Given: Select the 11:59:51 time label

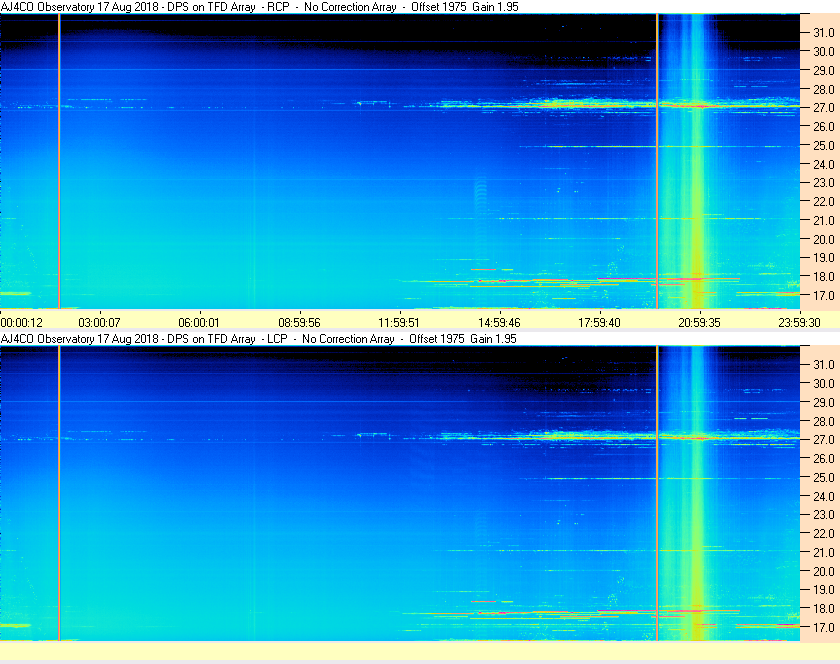Looking at the screenshot, I should tap(399, 323).
